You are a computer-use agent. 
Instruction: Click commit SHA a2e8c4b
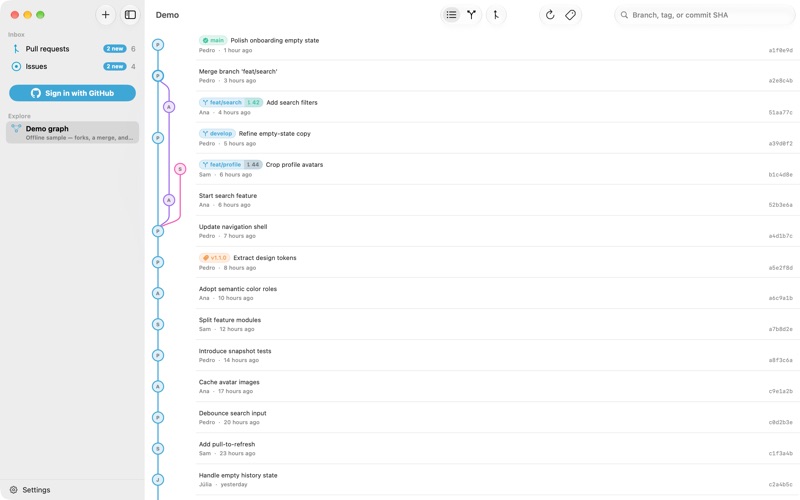(781, 81)
